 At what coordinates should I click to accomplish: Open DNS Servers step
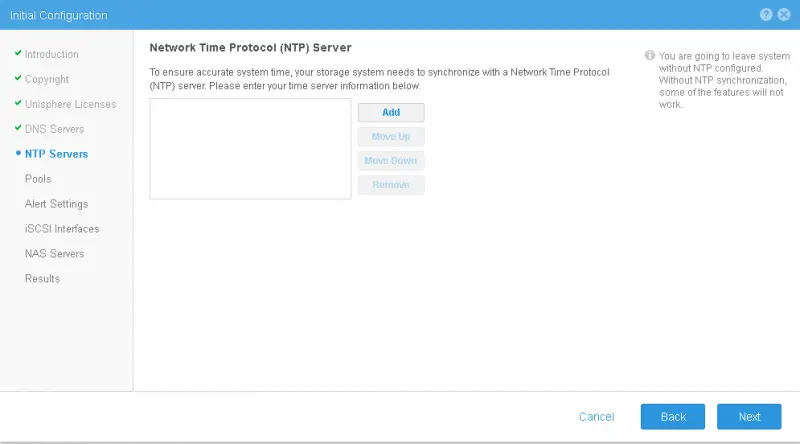coord(54,129)
